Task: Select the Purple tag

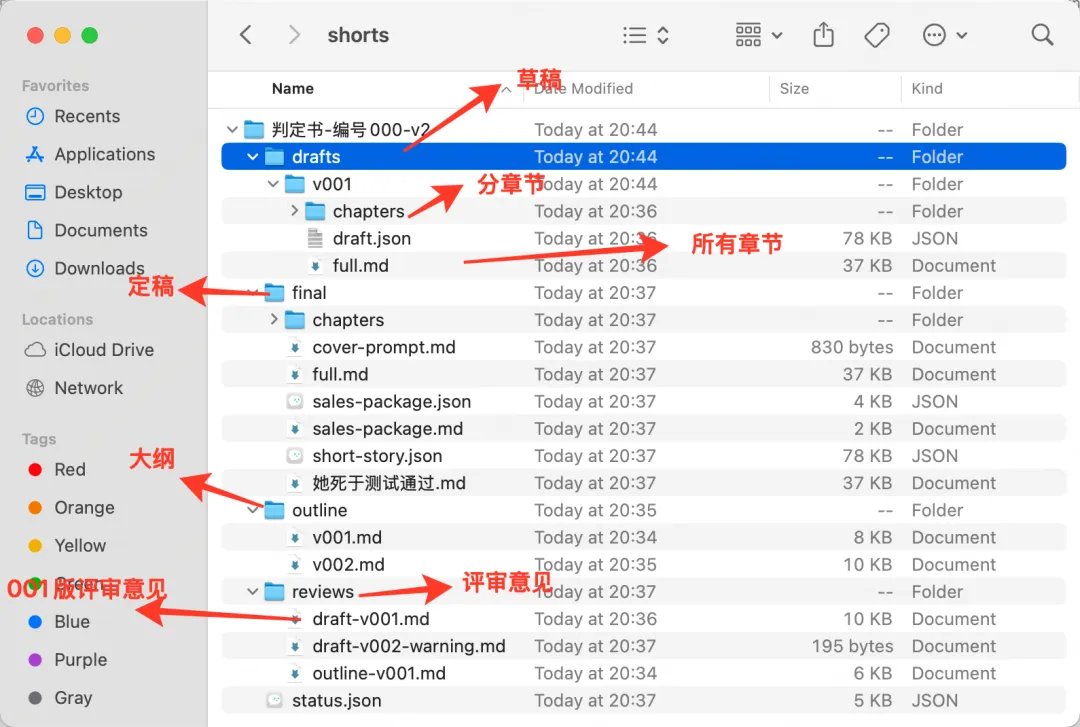Action: (x=68, y=659)
